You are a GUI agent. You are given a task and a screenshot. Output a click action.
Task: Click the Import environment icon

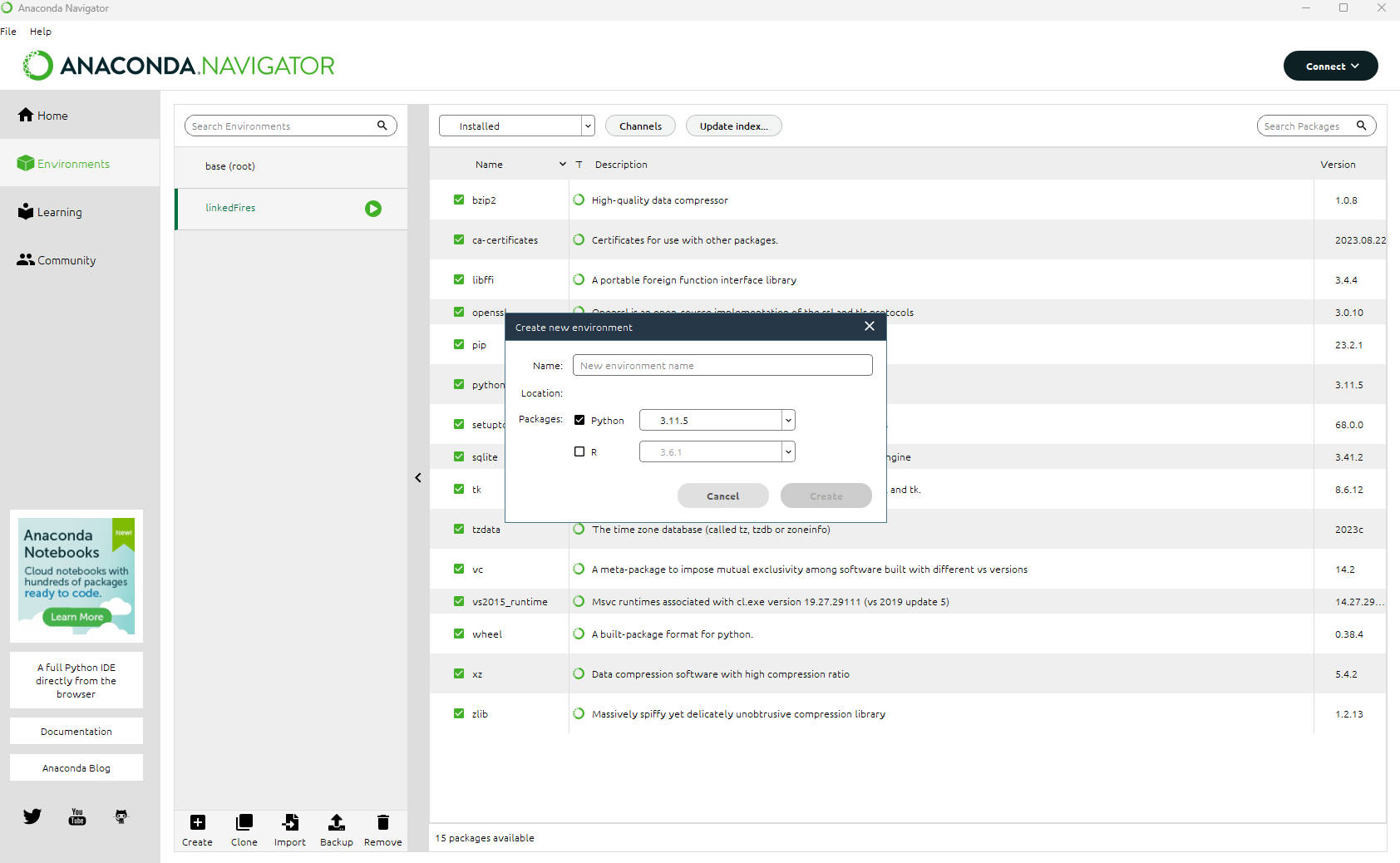pyautogui.click(x=290, y=822)
